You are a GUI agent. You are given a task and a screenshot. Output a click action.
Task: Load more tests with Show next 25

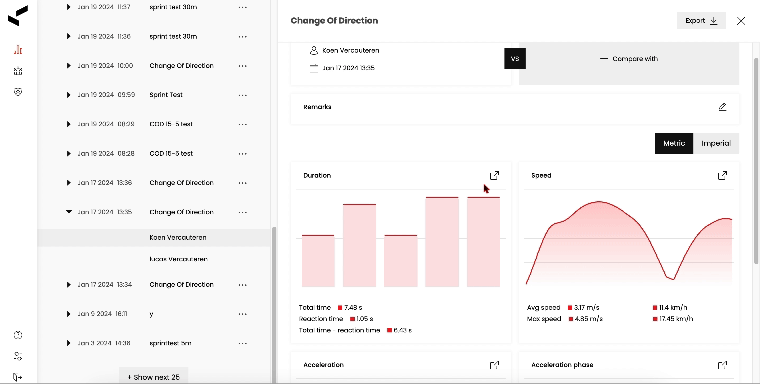tap(153, 377)
